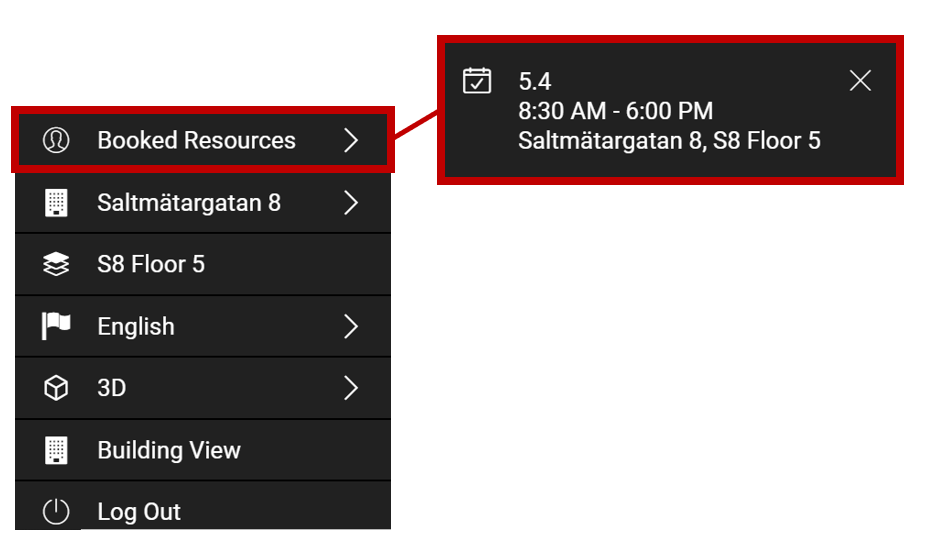Viewport: 932px width, 550px height.
Task: Click the flag icon next to English
Action: click(56, 326)
